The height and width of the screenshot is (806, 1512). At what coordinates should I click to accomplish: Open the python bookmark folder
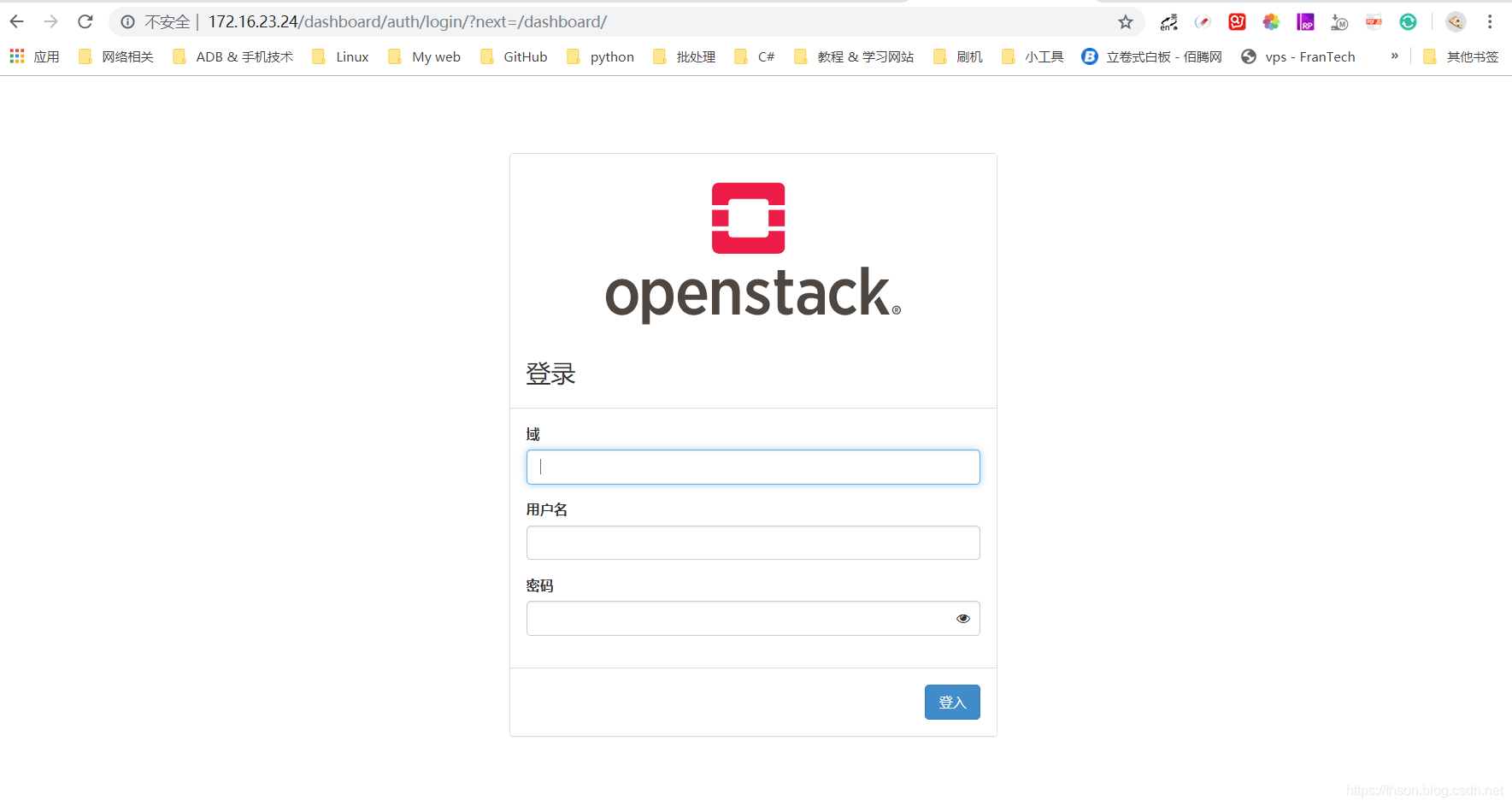coord(601,56)
